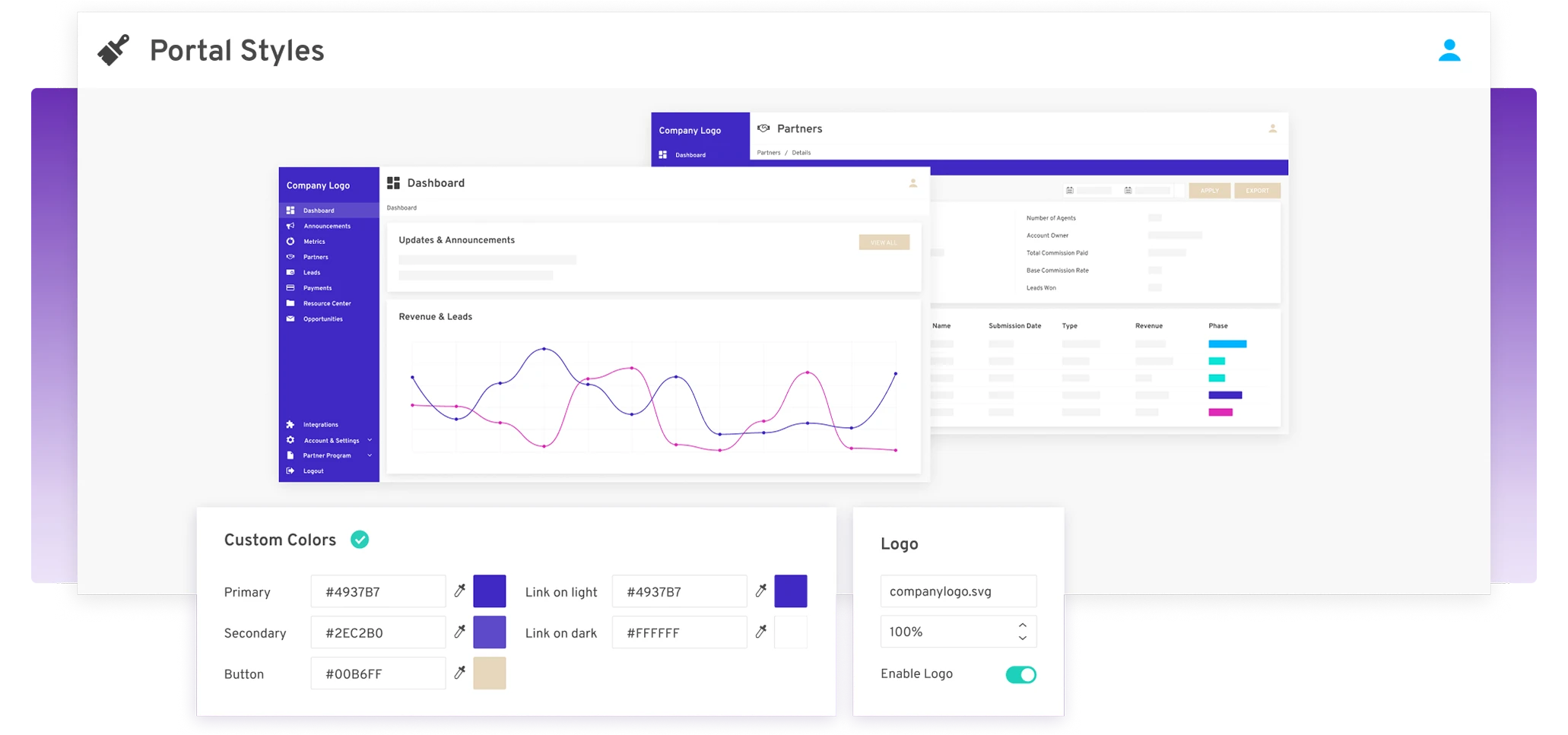Click the Metrics circle icon

(290, 242)
